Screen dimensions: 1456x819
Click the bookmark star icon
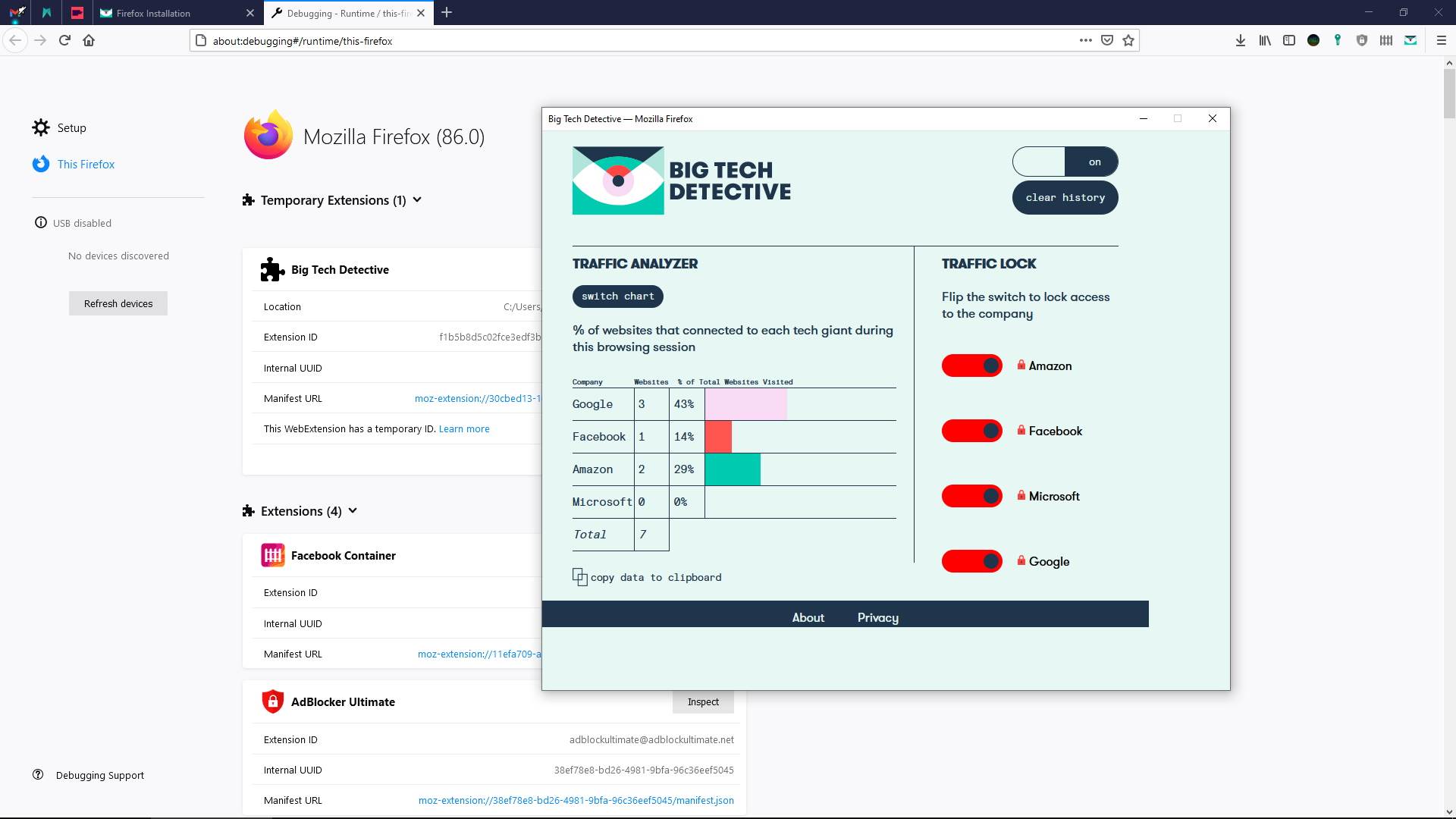pos(1128,41)
